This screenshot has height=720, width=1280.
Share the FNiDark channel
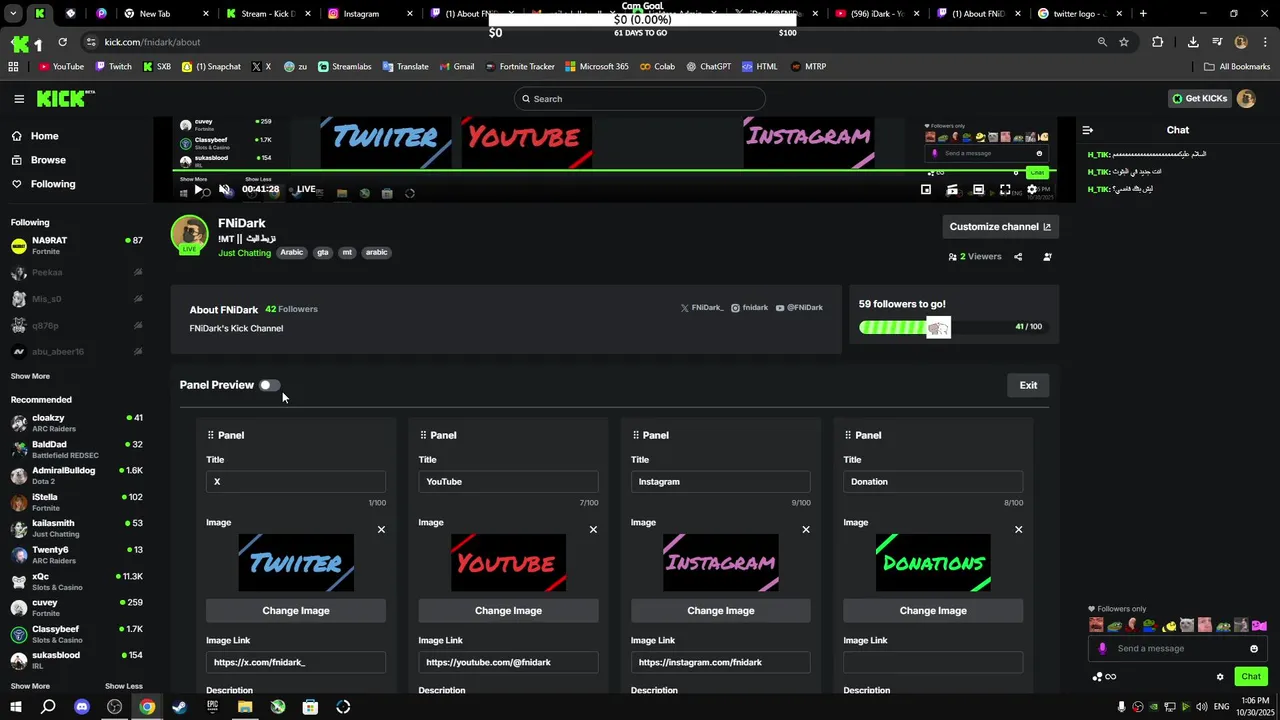click(1018, 257)
